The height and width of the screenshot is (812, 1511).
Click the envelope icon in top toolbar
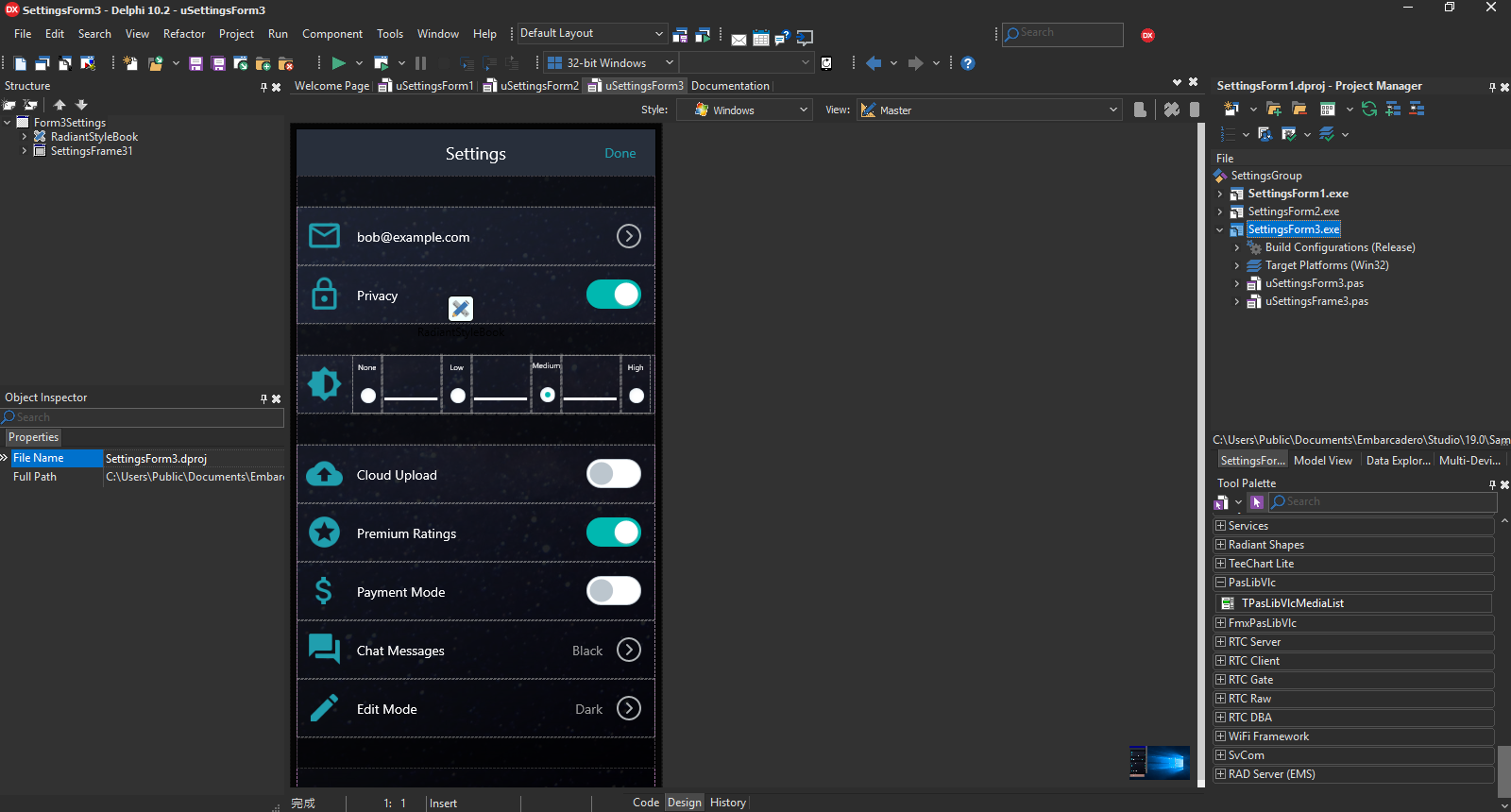739,39
